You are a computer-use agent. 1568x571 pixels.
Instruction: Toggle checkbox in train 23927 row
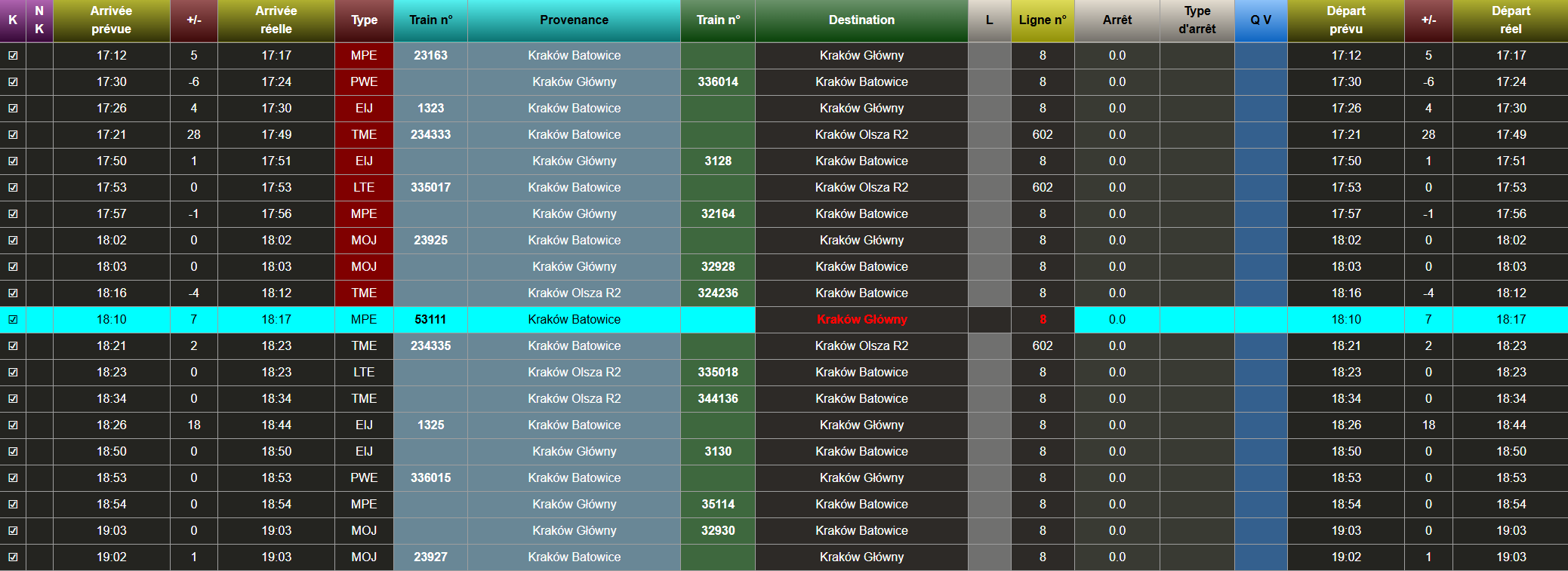point(13,557)
